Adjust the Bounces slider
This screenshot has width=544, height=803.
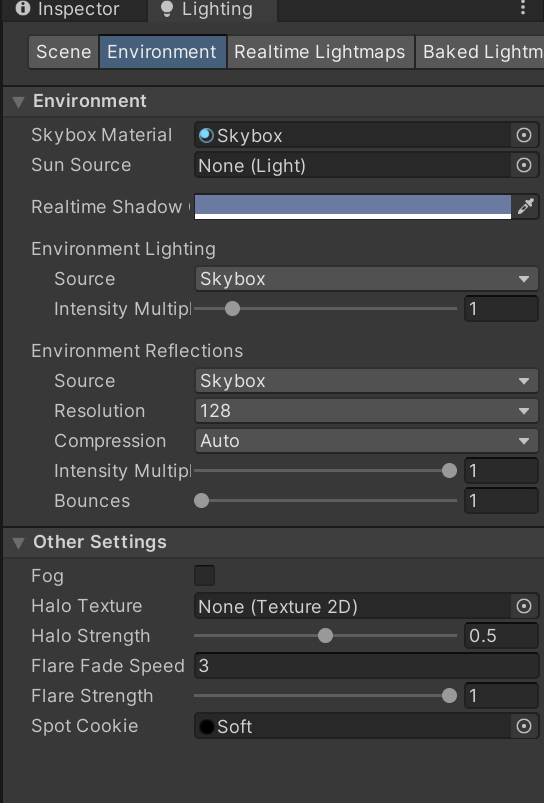coord(325,501)
